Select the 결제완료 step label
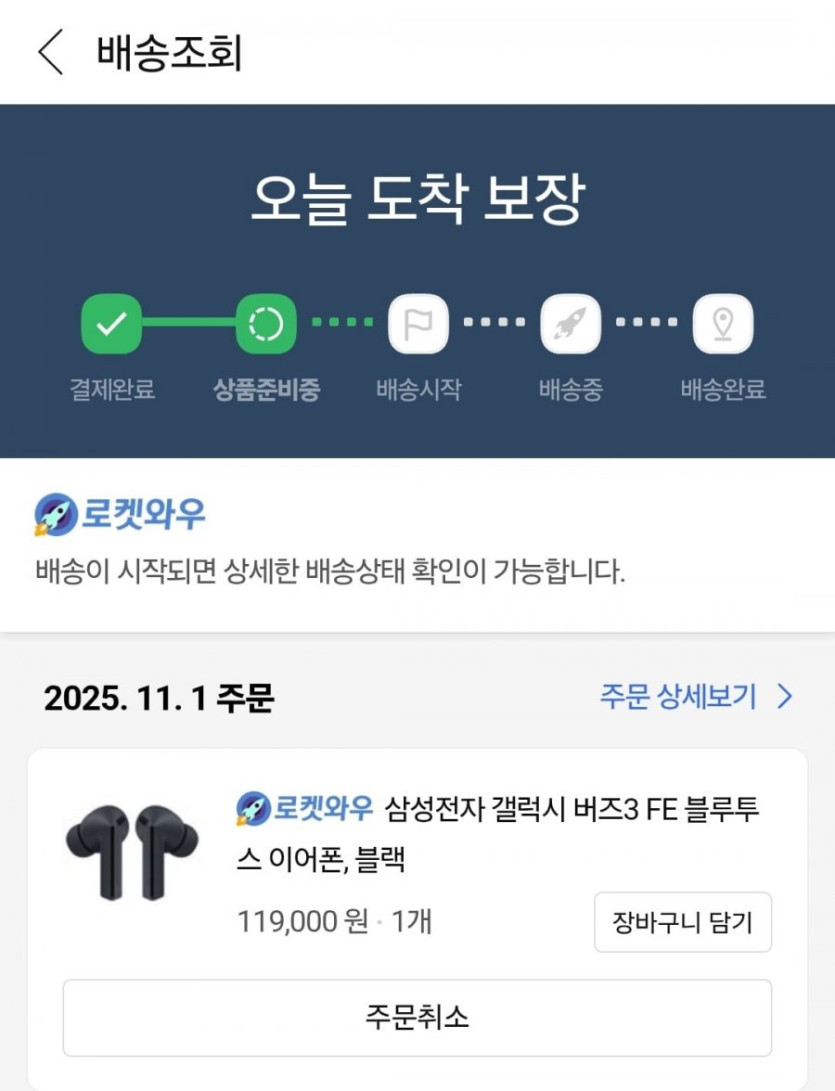The image size is (835, 1091). coord(112,389)
